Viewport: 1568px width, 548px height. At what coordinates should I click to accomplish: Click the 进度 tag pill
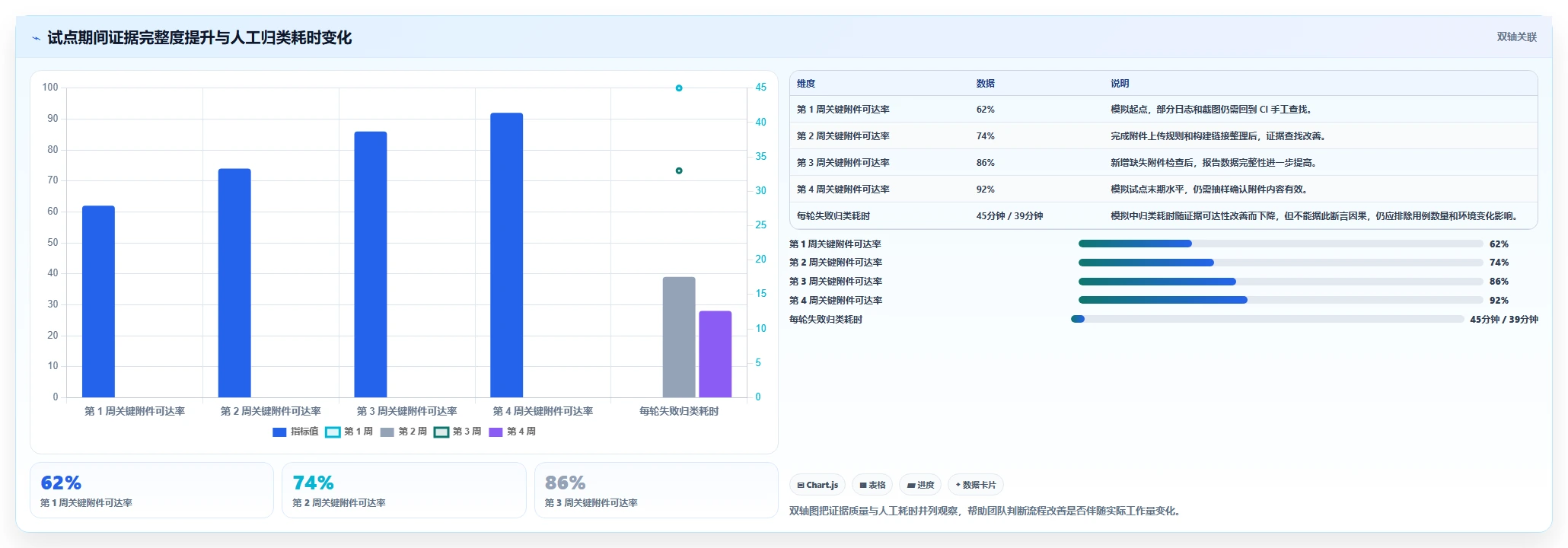(920, 485)
